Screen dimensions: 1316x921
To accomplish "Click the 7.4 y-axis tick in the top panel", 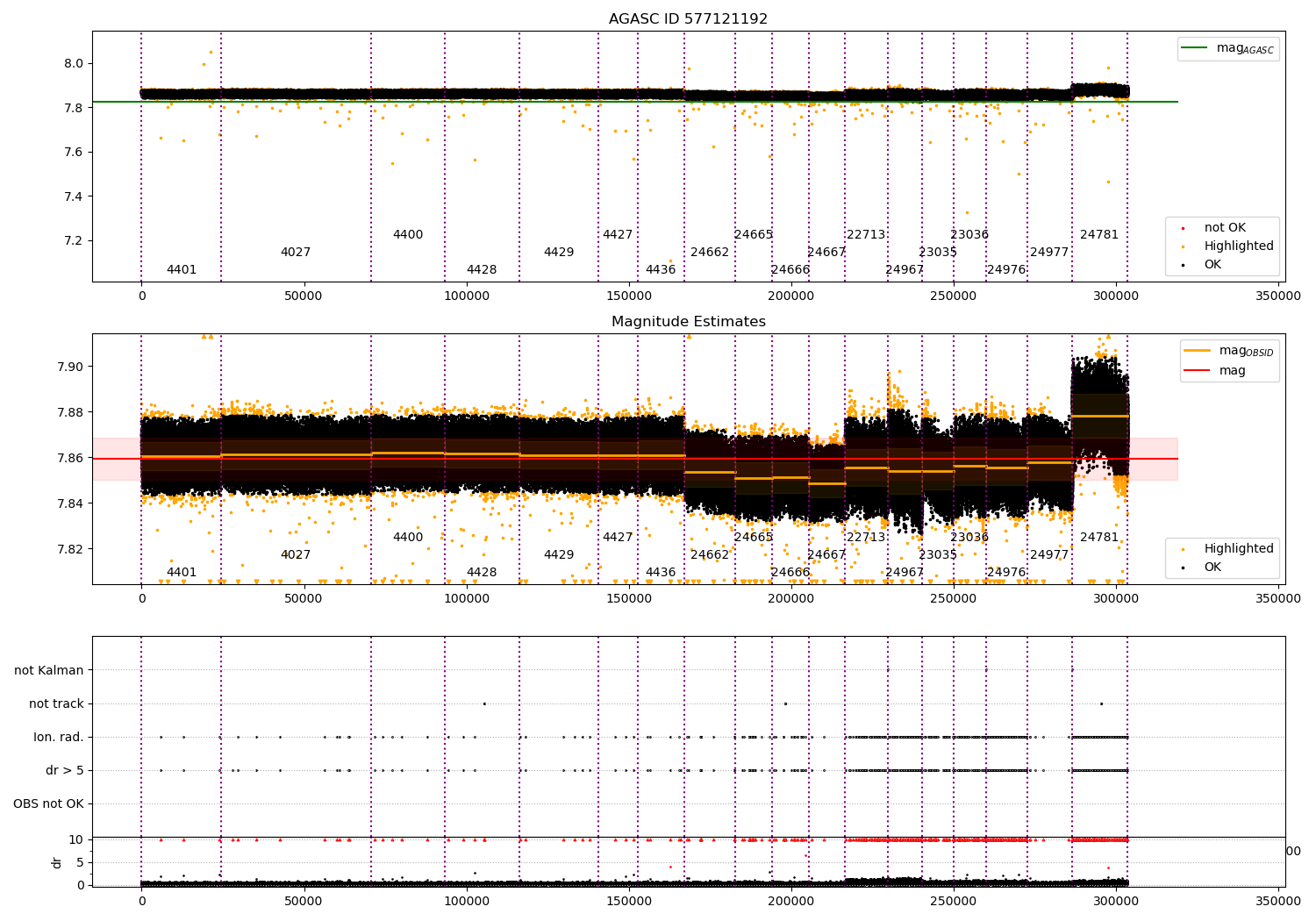I will [x=73, y=196].
